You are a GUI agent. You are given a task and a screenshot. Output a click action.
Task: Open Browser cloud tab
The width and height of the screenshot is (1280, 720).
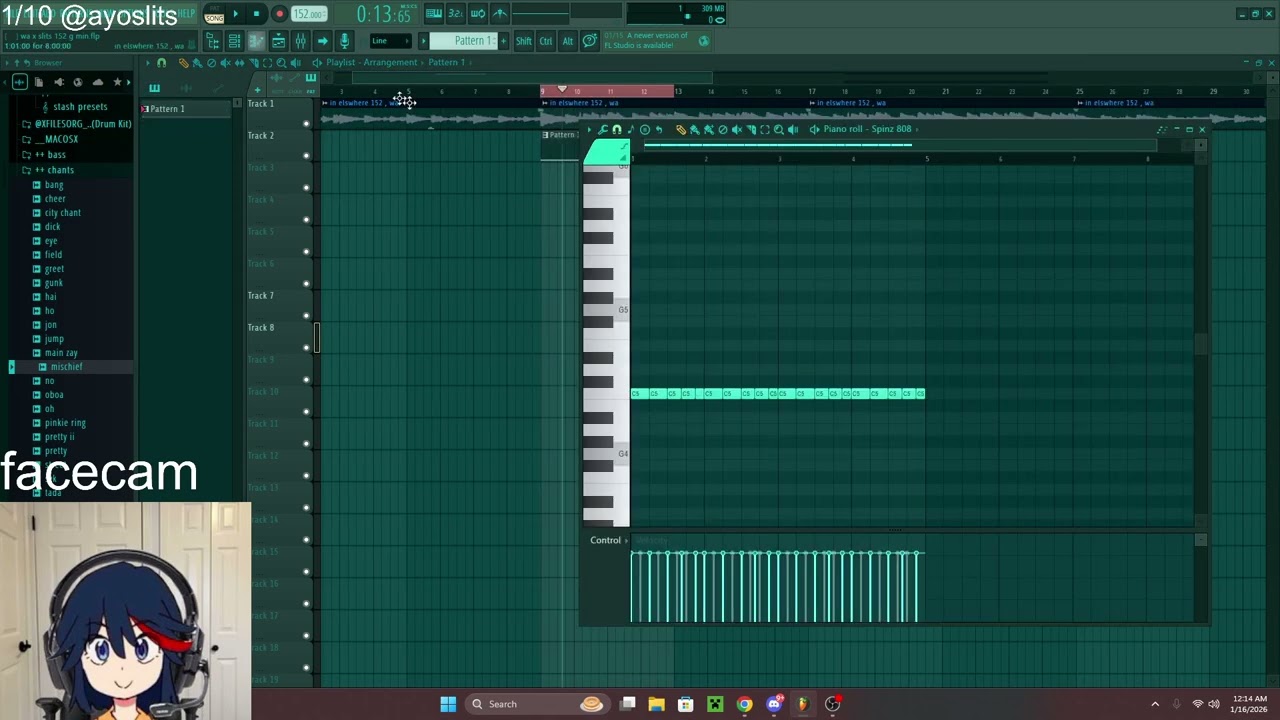click(98, 82)
